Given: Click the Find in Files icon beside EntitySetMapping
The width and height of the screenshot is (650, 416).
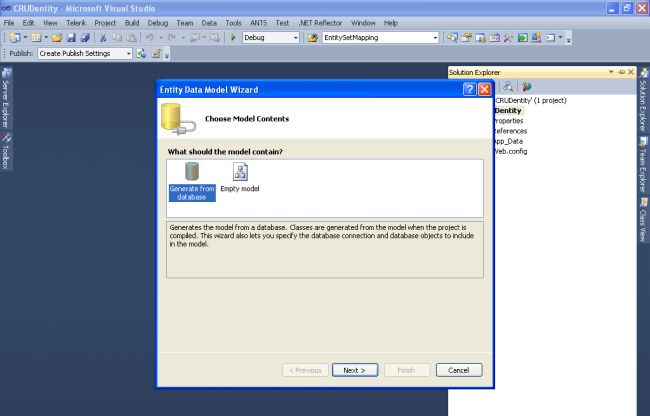Looking at the screenshot, I should click(x=313, y=38).
